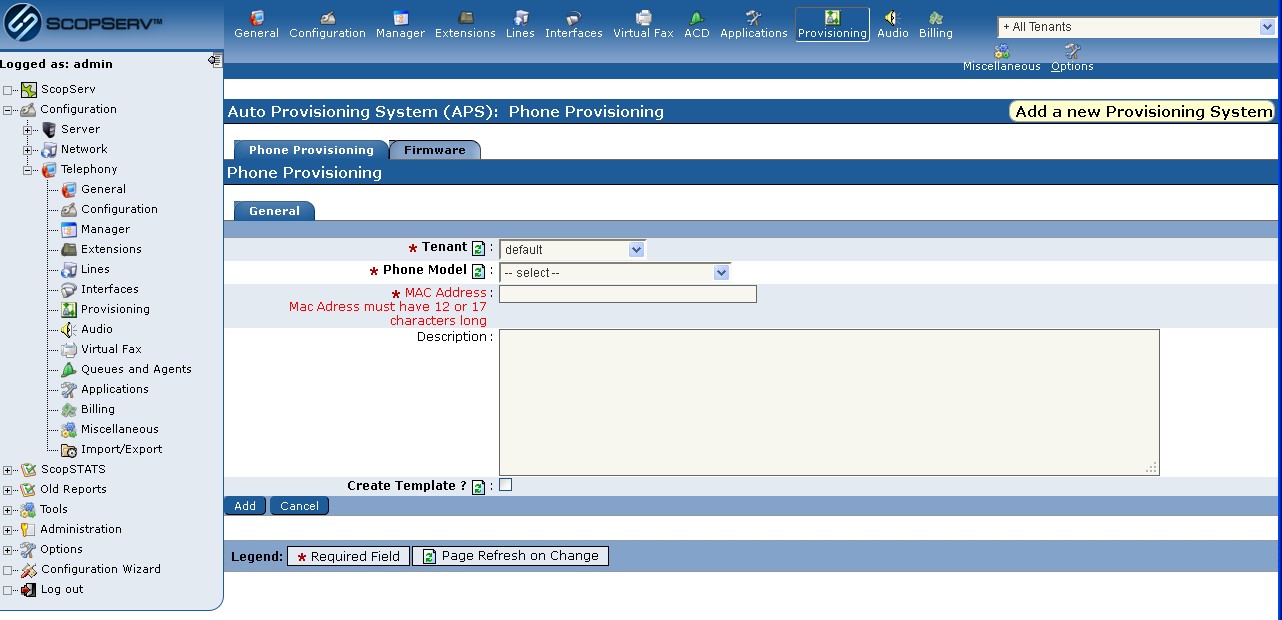Open Audio from the top toolbar

[x=893, y=25]
